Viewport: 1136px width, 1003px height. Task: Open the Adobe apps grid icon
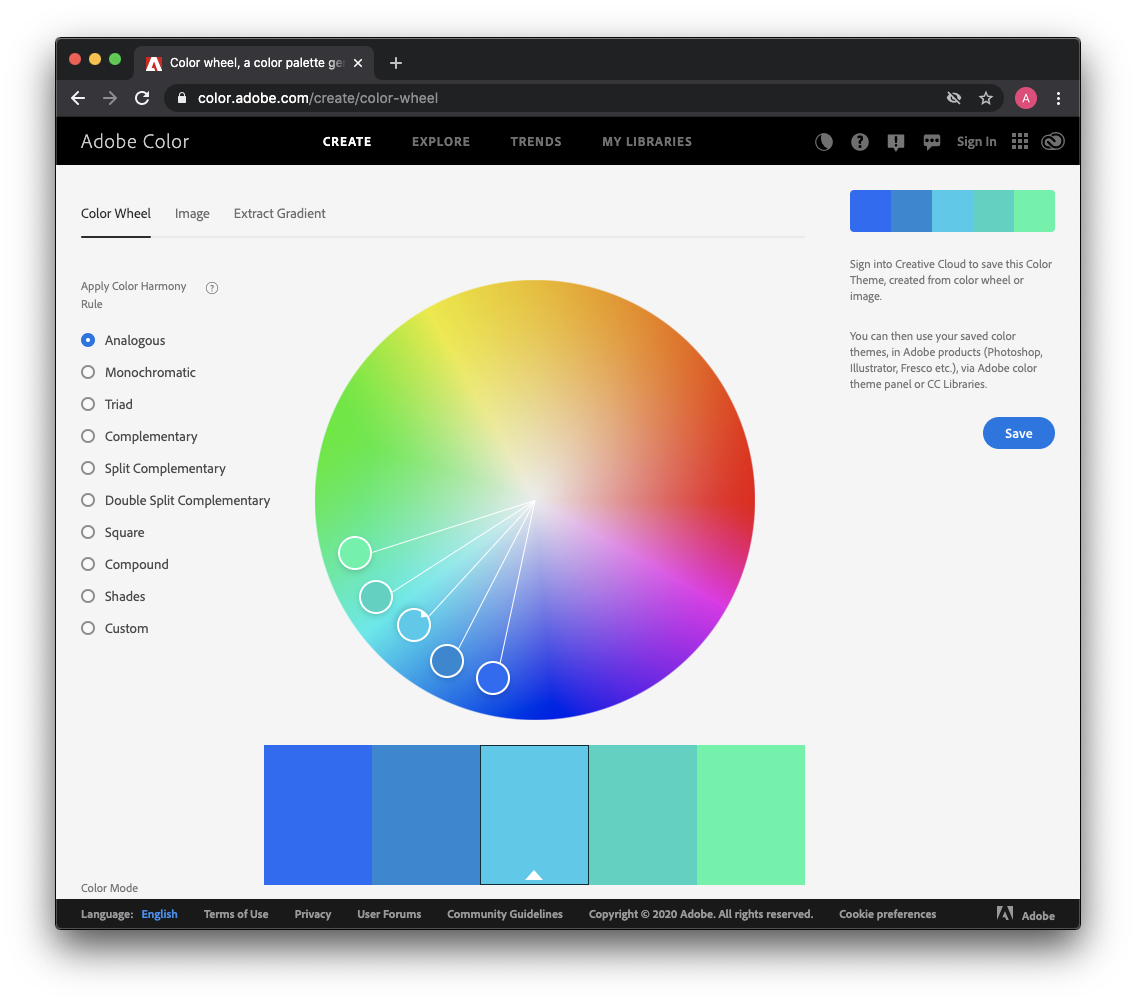point(1020,141)
